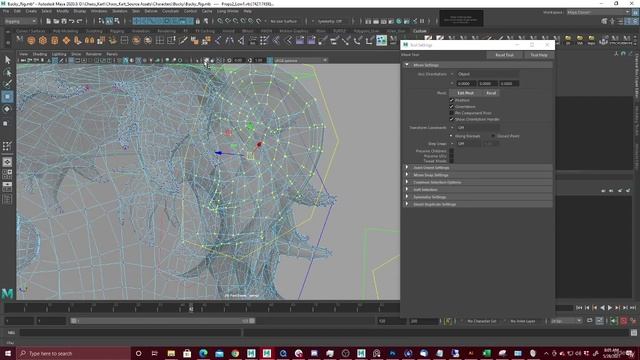Enable the Preserve Children checkbox
Screen dimensions: 640x360
click(x=451, y=151)
